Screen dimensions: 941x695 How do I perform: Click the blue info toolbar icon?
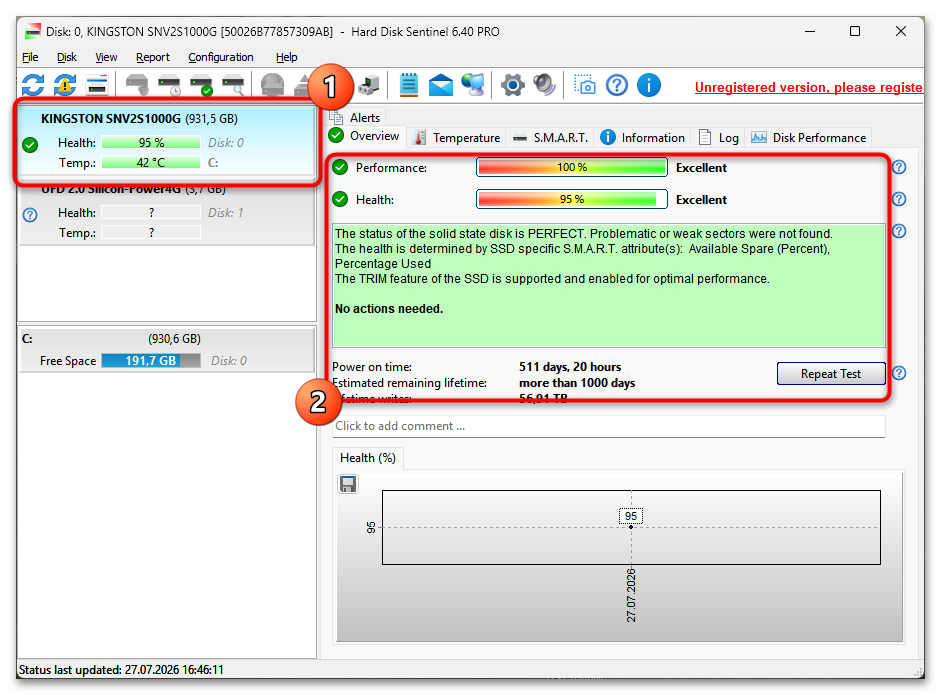coord(649,85)
